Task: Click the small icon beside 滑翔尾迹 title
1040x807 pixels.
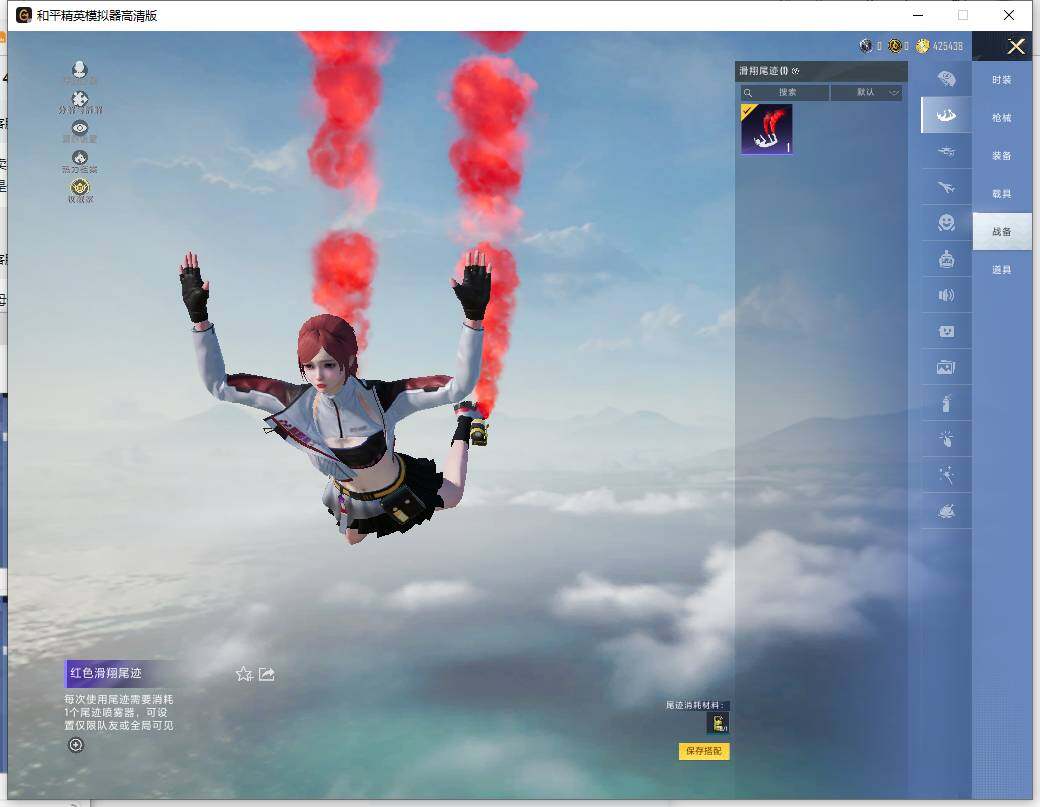Action: click(796, 71)
